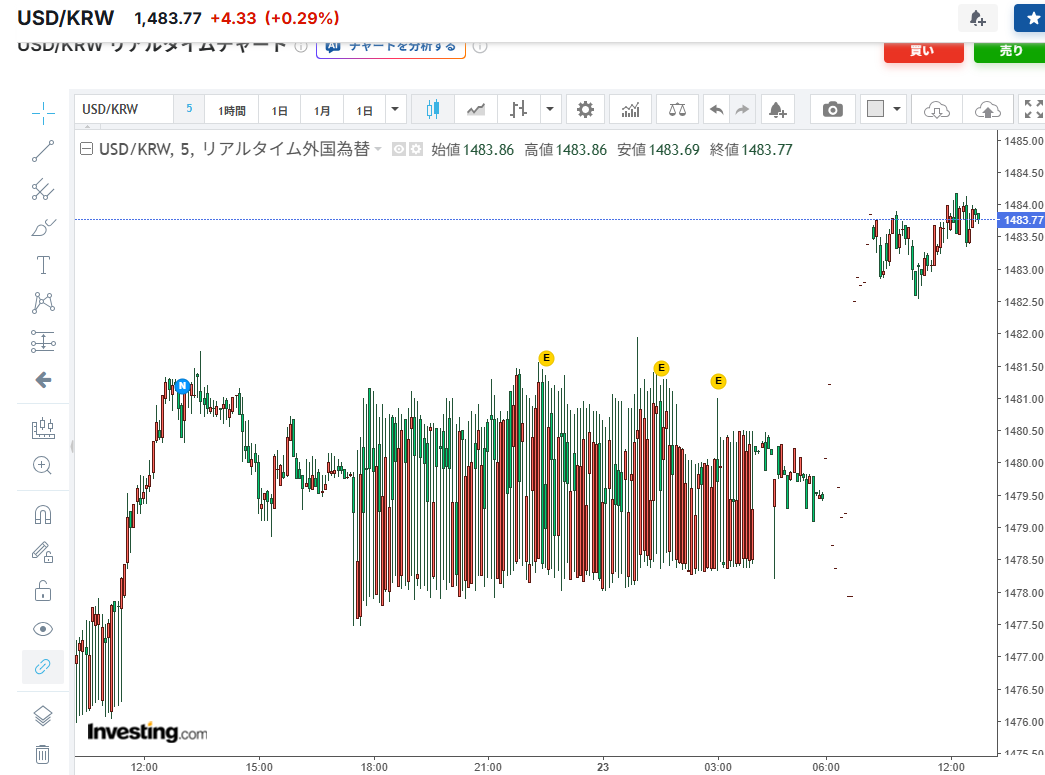Screen dimensions: 1045x775
Task: Switch to the 1時間 timeframe
Action: point(231,108)
